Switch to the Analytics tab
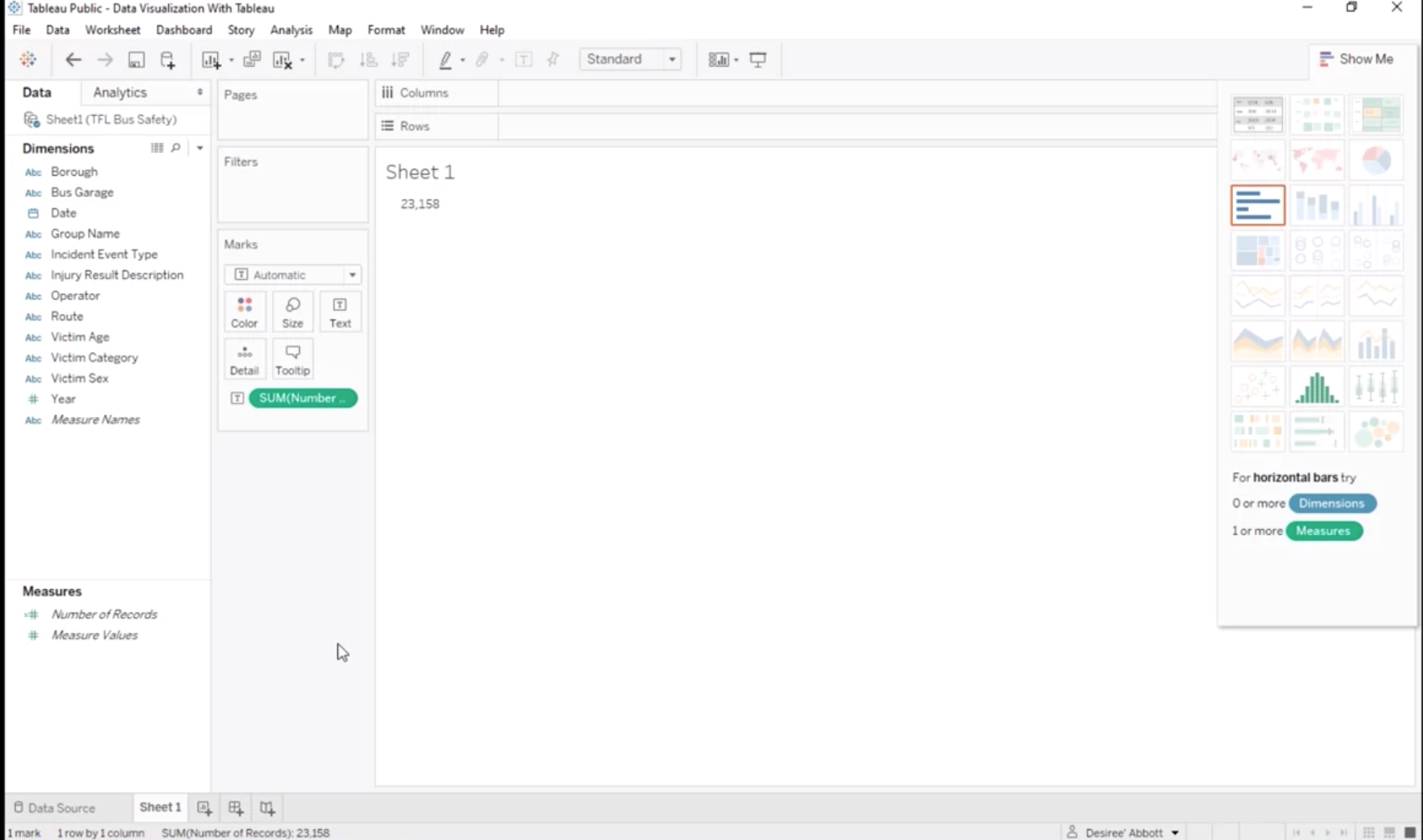The height and width of the screenshot is (840, 1423). (120, 92)
